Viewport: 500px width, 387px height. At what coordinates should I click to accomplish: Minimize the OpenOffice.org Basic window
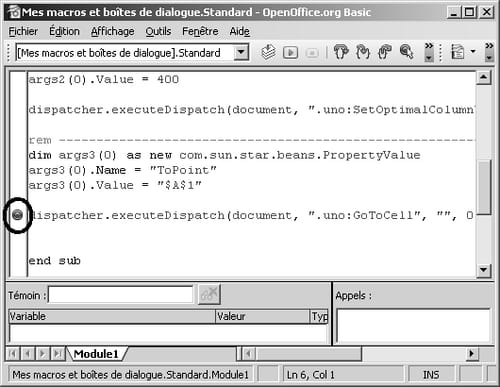coord(453,12)
